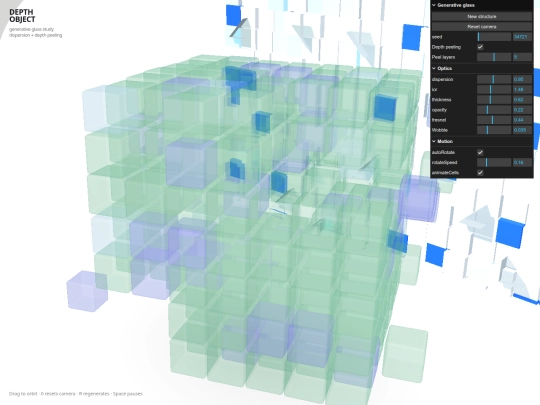Select the ior value field 1.48
This screenshot has height=405, width=540.
[522, 90]
